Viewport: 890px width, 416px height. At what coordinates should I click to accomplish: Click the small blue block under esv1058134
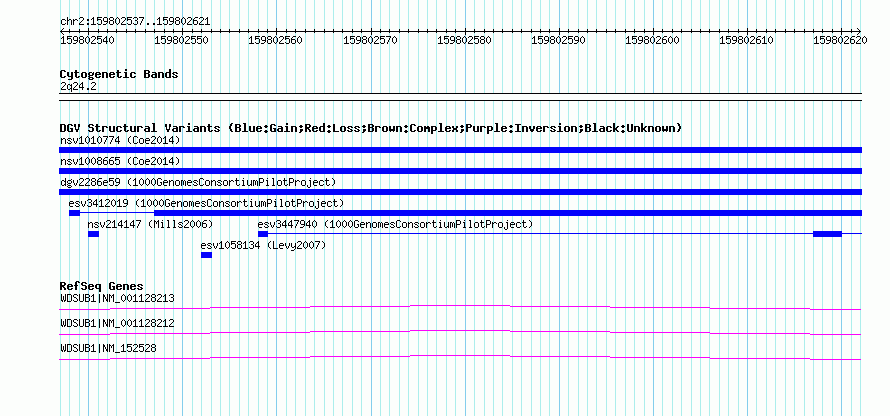pos(207,255)
